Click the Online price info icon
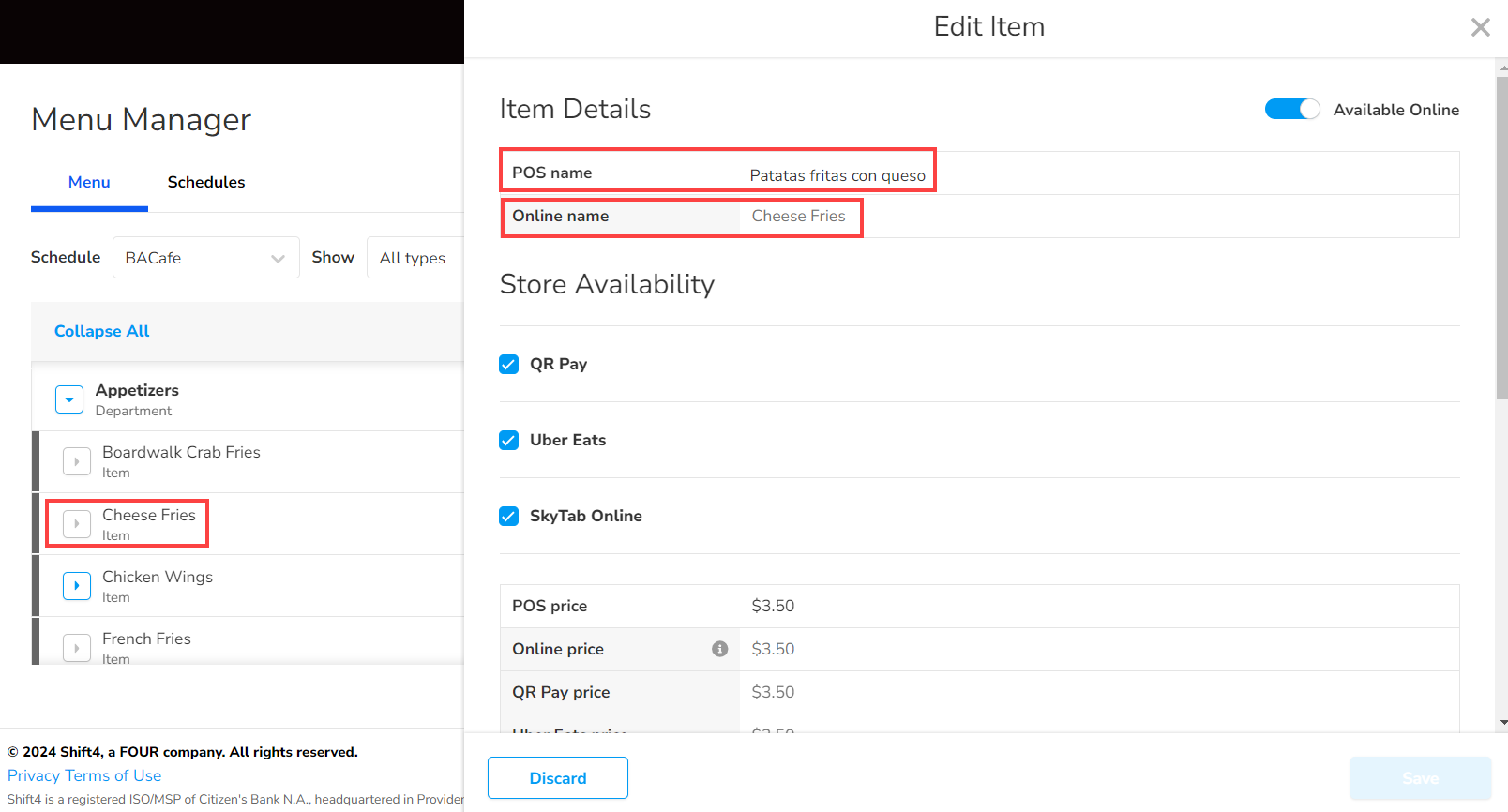 (719, 649)
